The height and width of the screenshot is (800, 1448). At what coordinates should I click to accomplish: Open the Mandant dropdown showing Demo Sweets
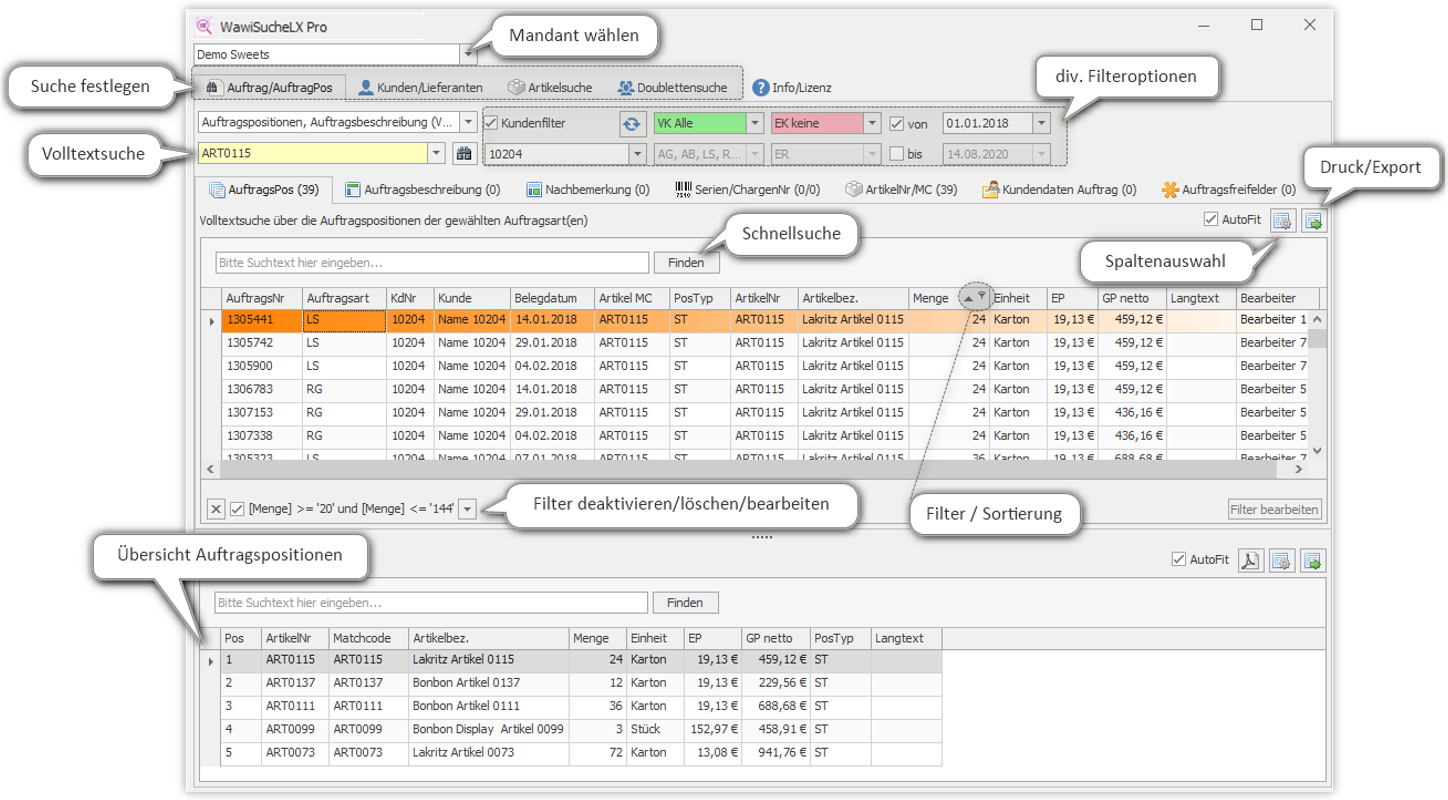click(467, 54)
